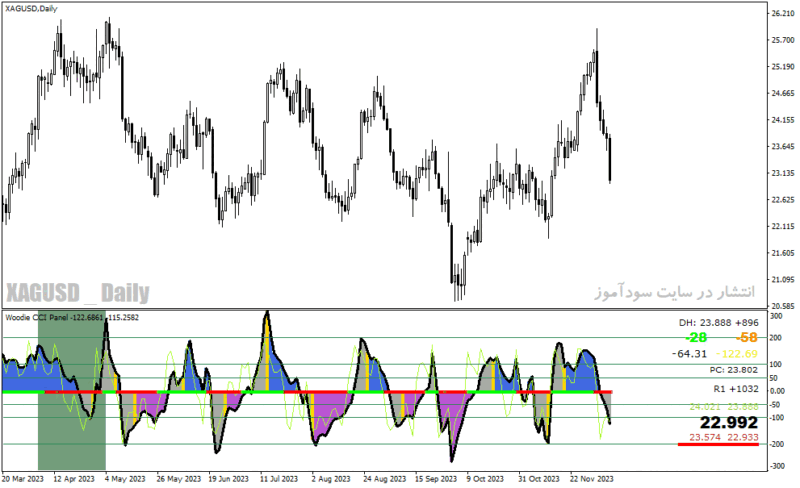Click the DH: 23.888 +896 label
800x488 pixels.
tap(718, 323)
